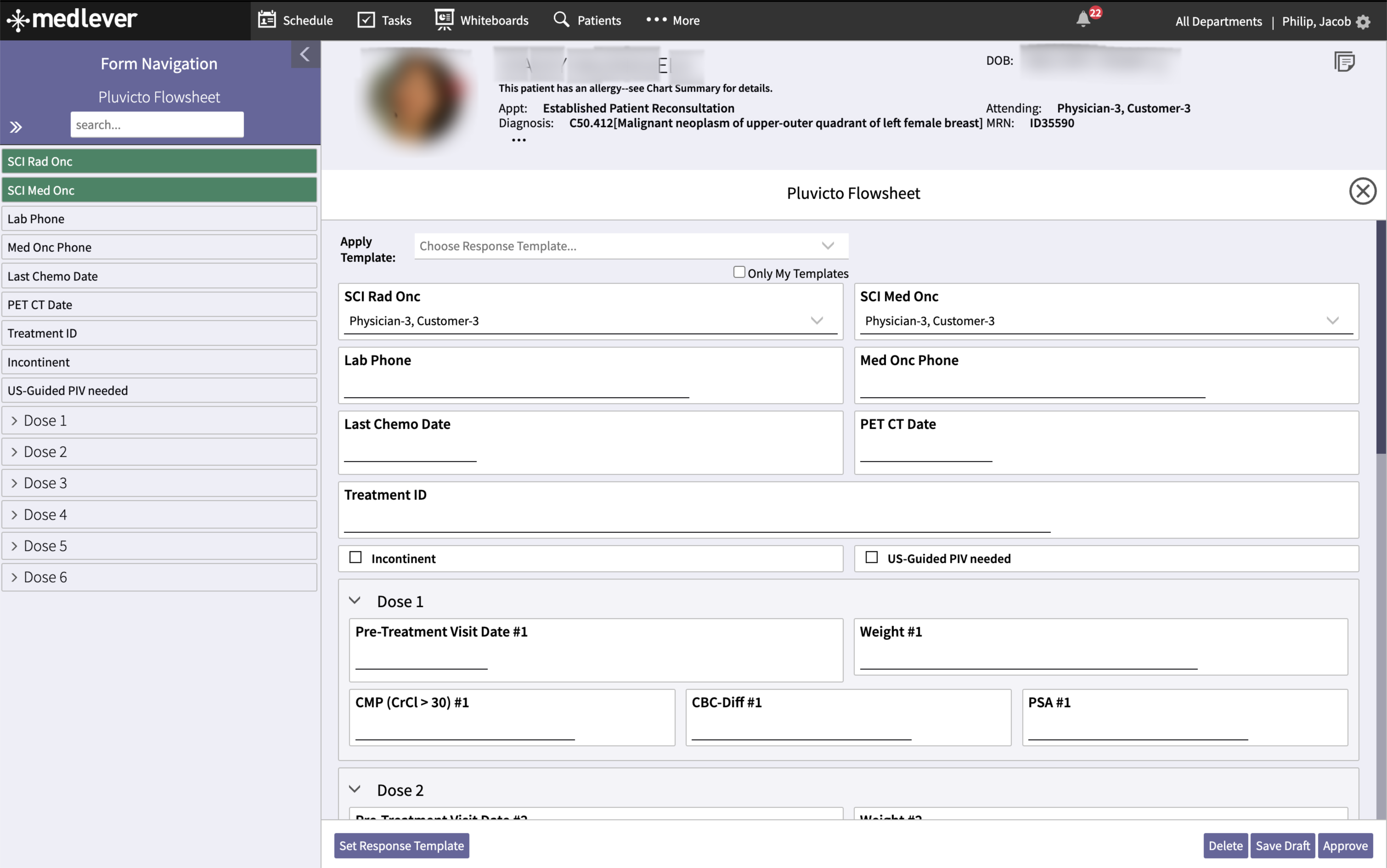Click the Save Draft button

[1282, 845]
